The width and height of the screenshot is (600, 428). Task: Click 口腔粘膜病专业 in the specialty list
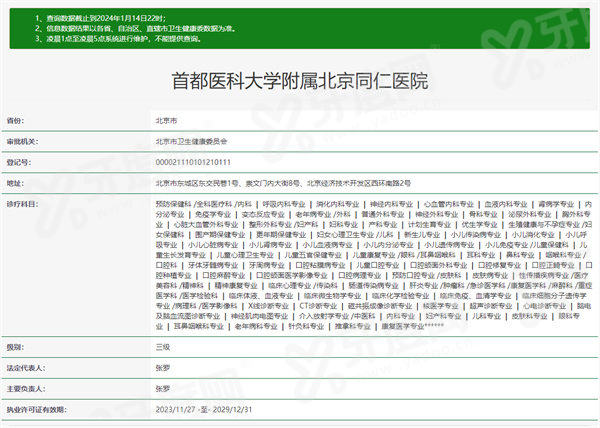[320, 265]
